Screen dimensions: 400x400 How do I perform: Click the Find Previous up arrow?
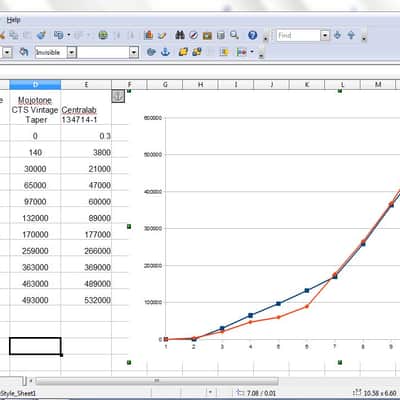coord(351,35)
